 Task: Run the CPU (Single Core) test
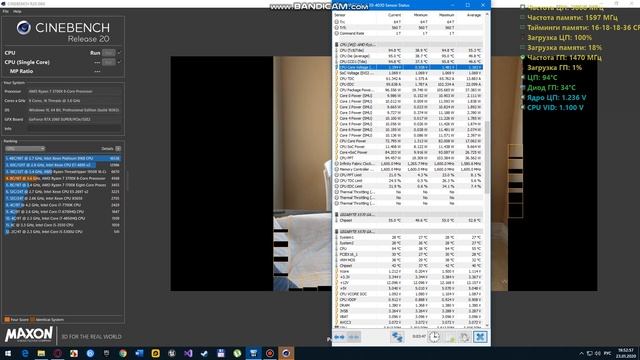tap(108, 62)
